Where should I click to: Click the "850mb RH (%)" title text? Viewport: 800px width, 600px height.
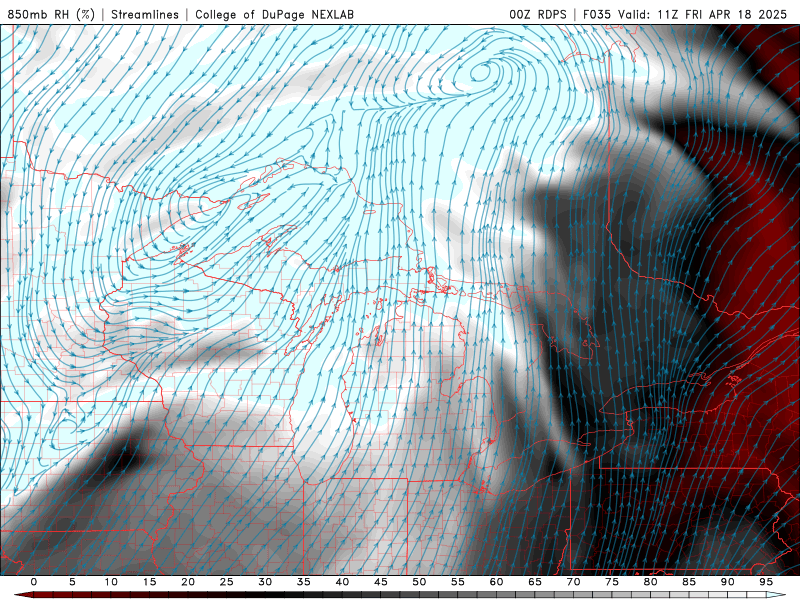click(51, 14)
